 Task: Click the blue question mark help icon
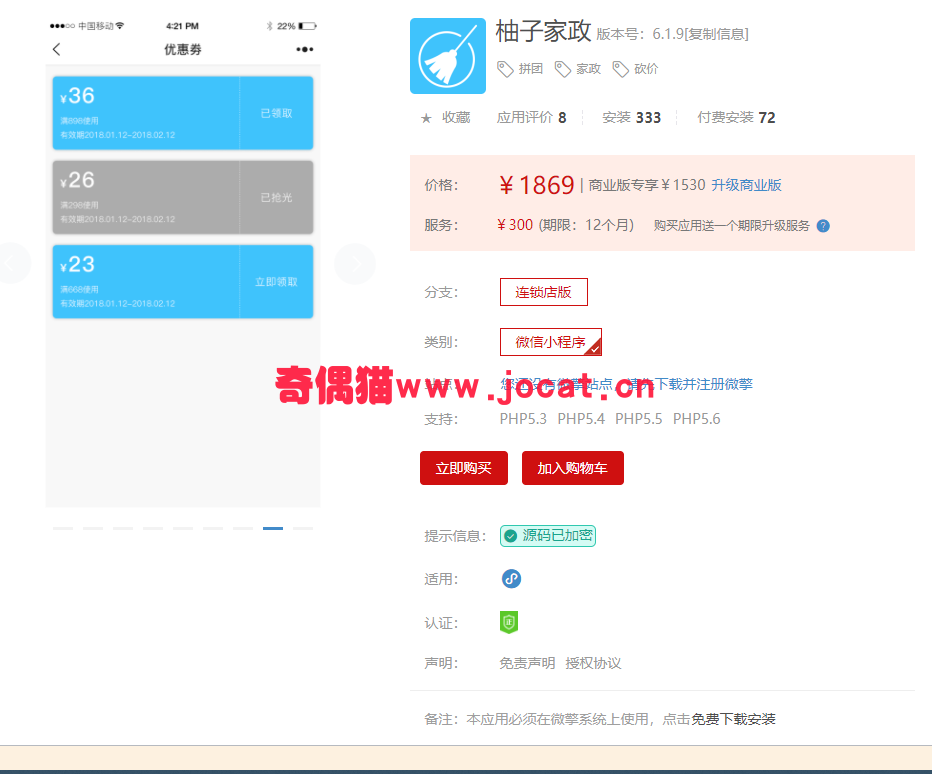823,226
